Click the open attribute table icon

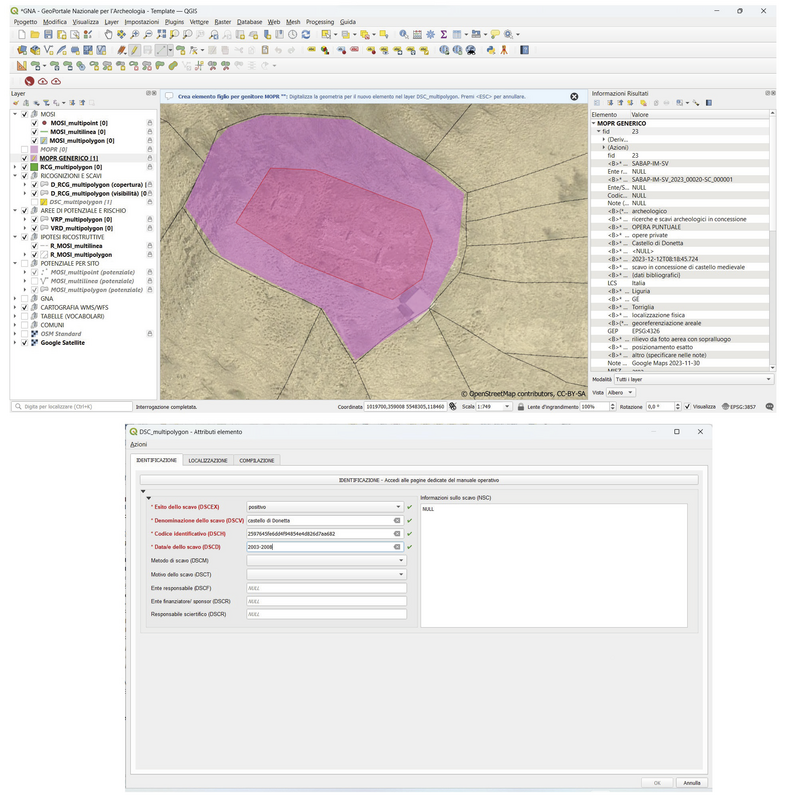click(x=457, y=35)
